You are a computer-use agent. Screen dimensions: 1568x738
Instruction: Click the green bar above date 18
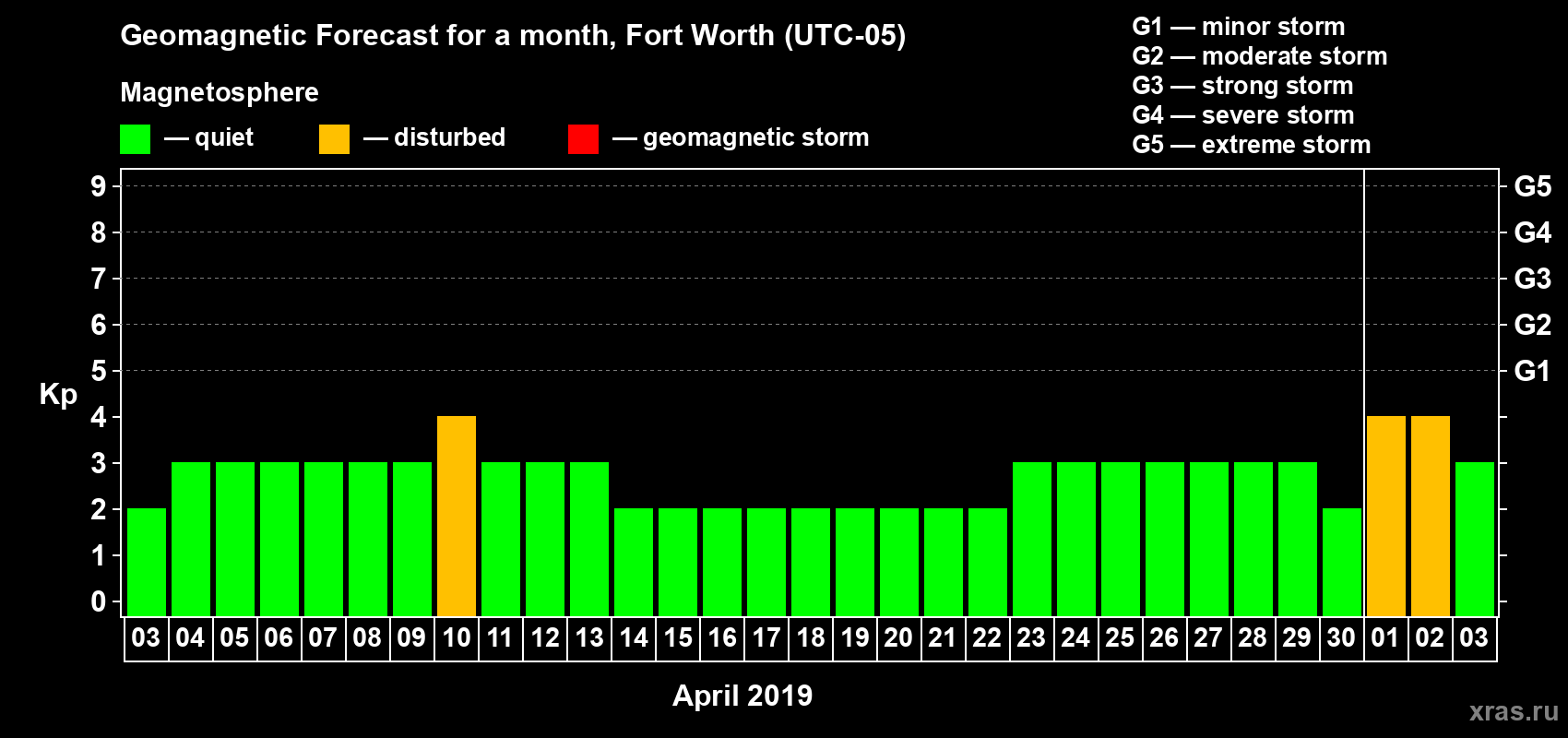click(x=811, y=562)
